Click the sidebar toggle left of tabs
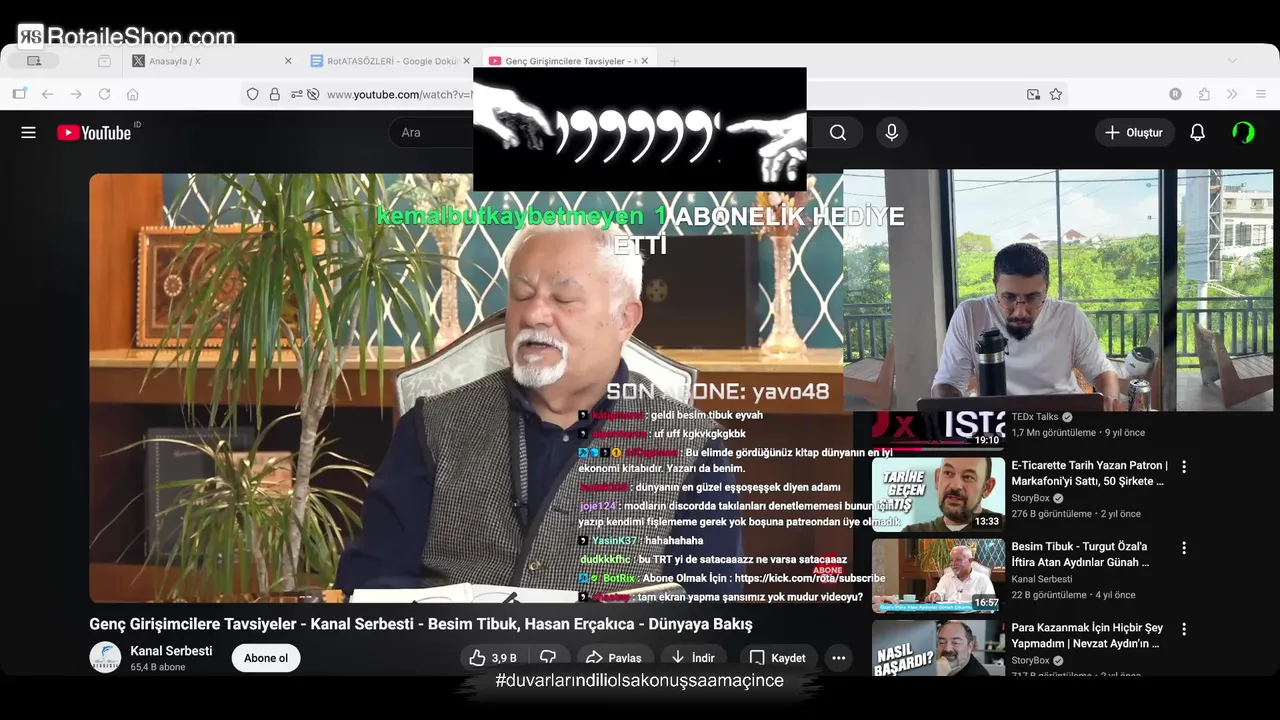The height and width of the screenshot is (720, 1280). (x=104, y=61)
